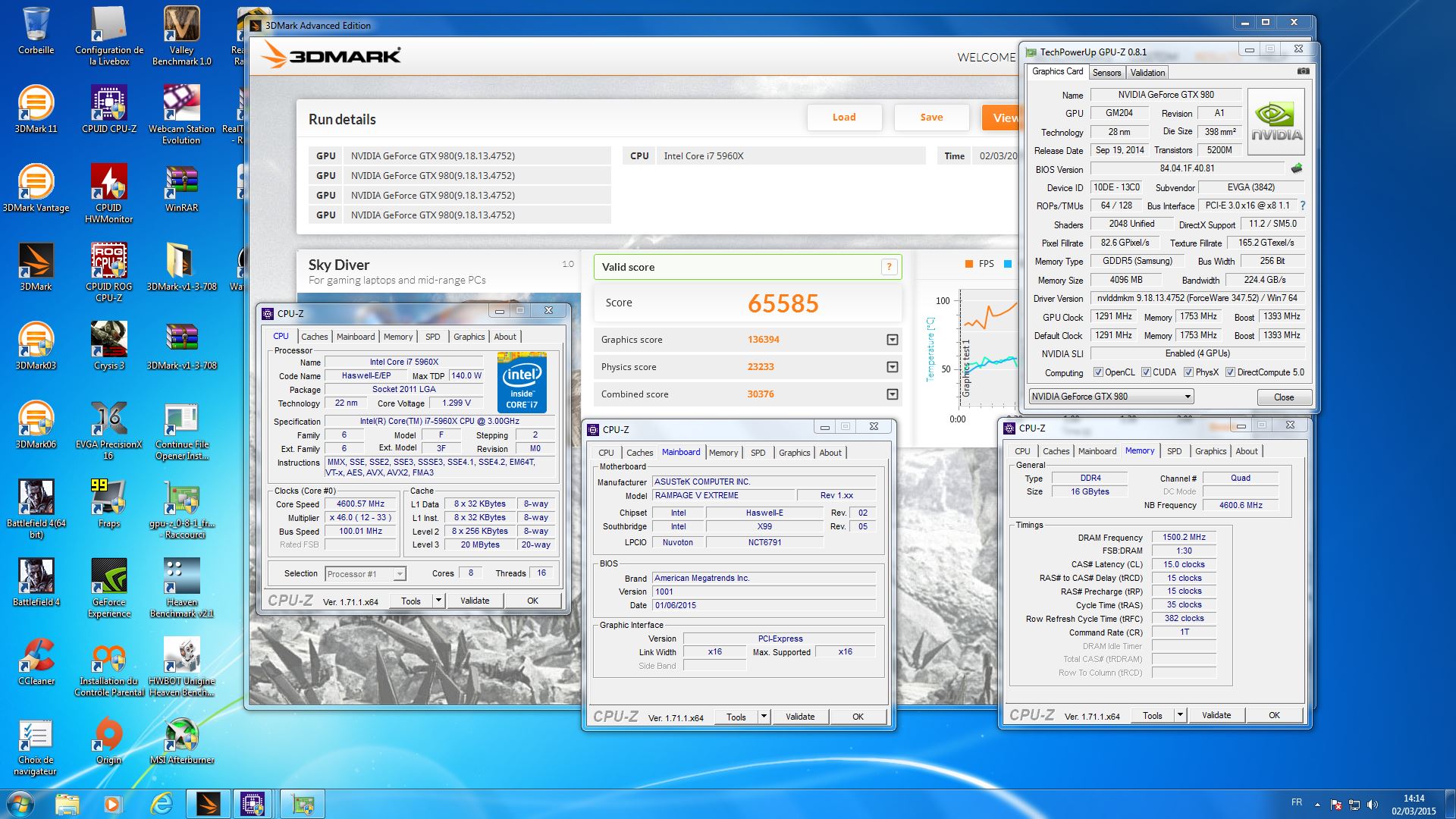The height and width of the screenshot is (819, 1456).
Task: Toggle the OpenCL checkbox in GPU-Z
Action: click(x=1097, y=372)
